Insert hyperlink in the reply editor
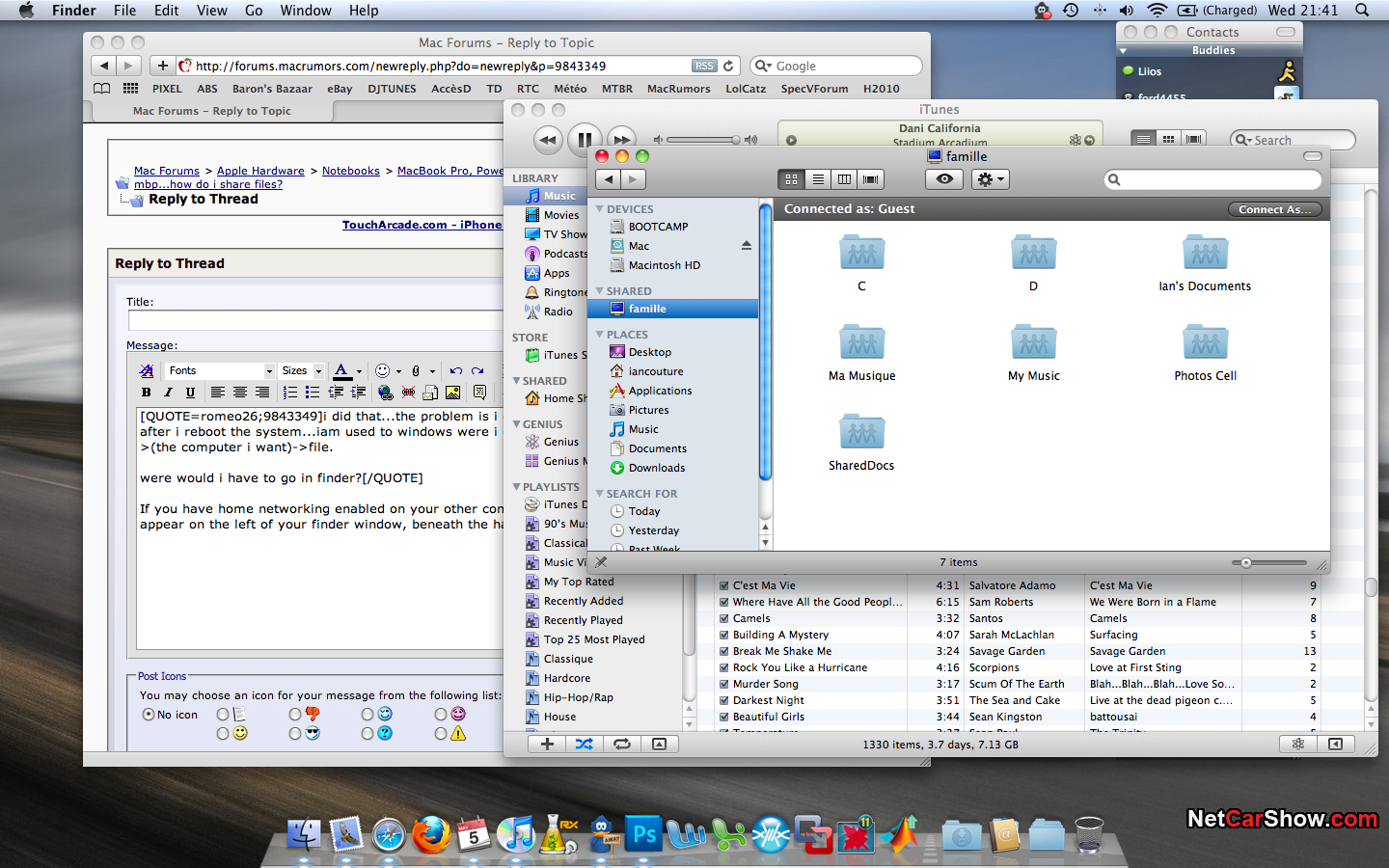Screen dimensions: 1389x868 tap(386, 393)
